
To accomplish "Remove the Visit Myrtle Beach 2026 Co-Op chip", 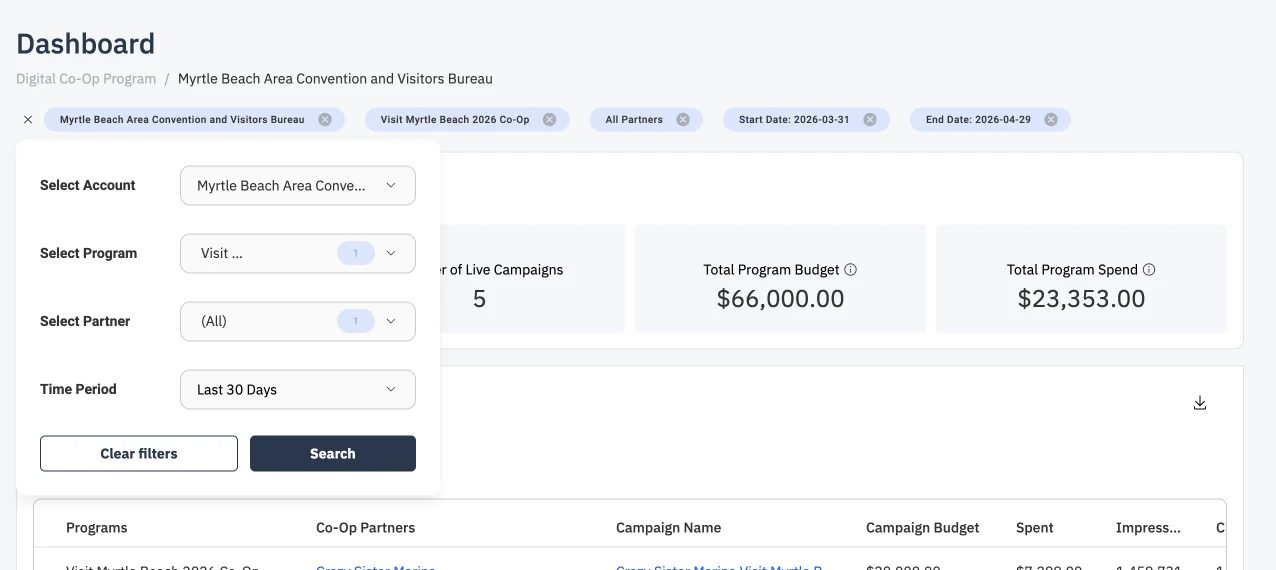I will (549, 120).
